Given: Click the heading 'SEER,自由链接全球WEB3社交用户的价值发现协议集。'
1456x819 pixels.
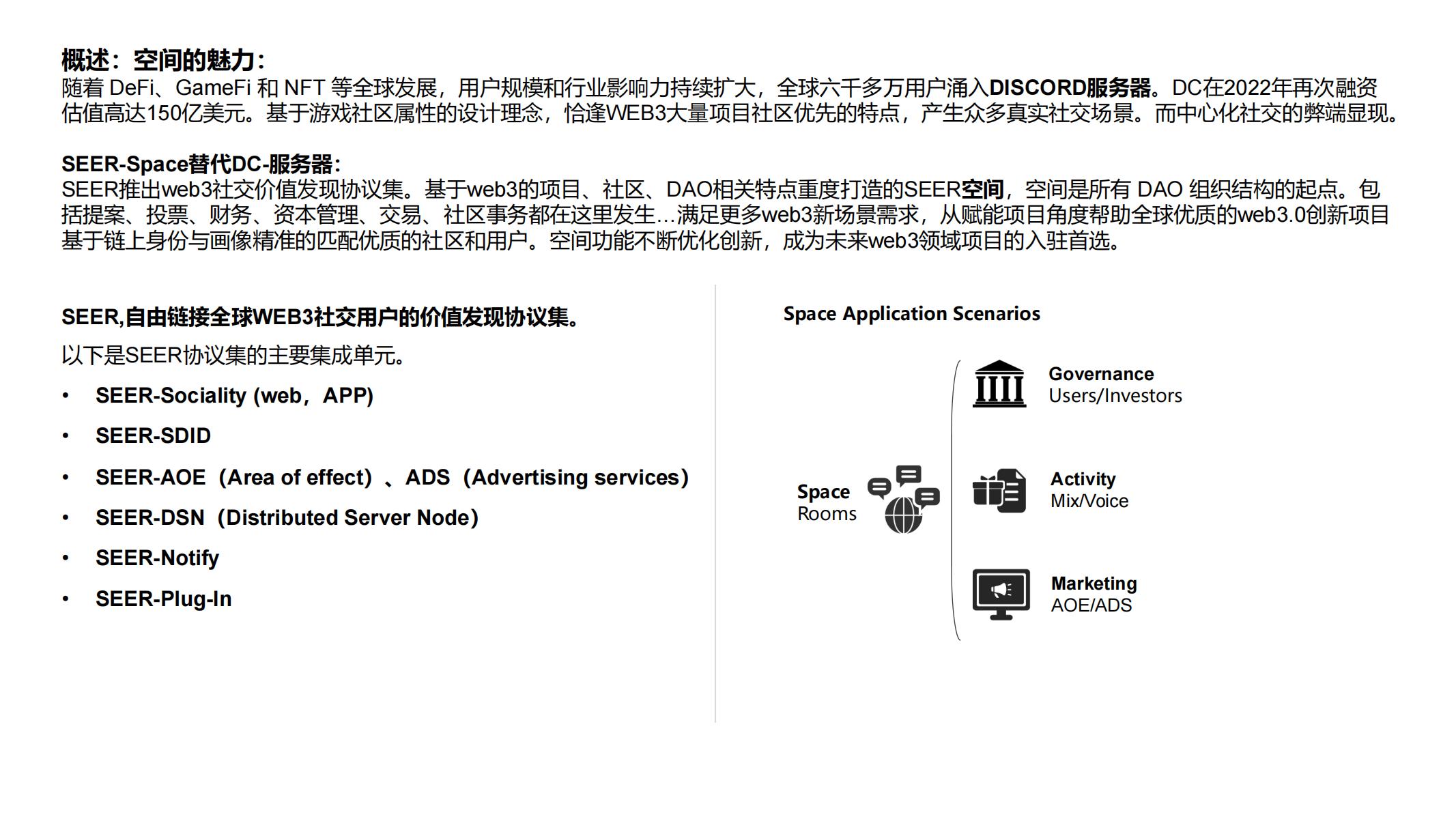Looking at the screenshot, I should (320, 317).
